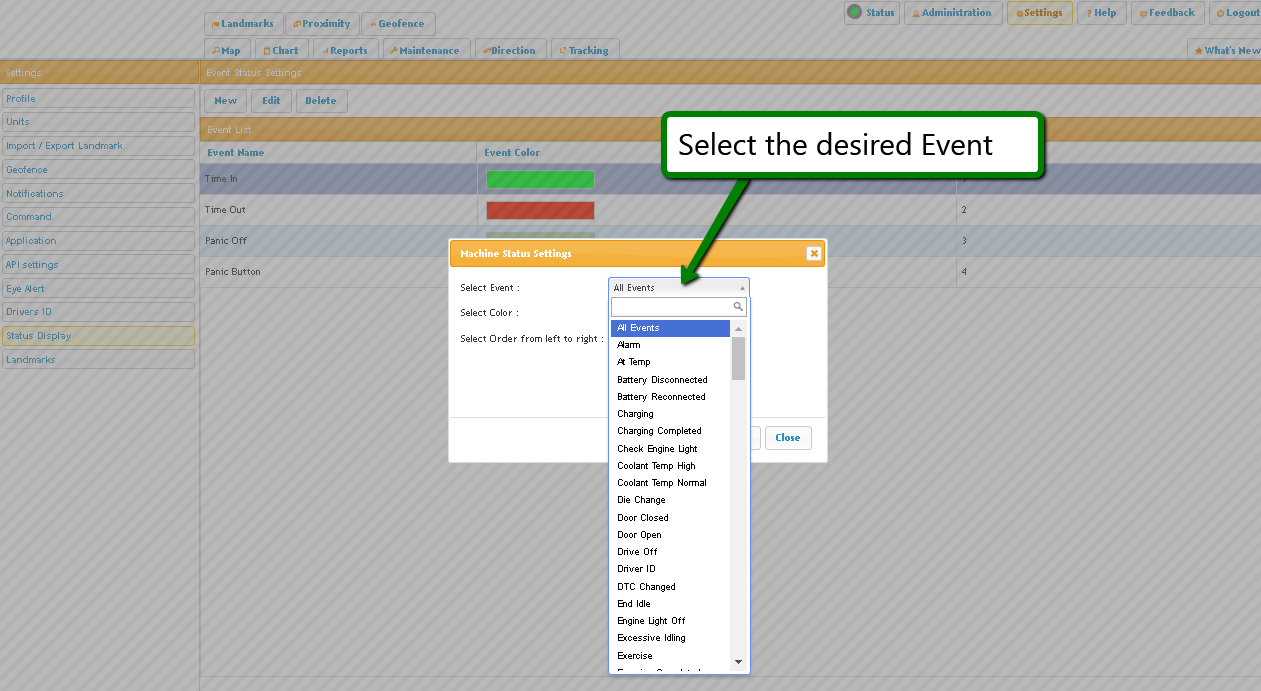Open the Maintenance tab
This screenshot has width=1261, height=691.
pos(425,51)
